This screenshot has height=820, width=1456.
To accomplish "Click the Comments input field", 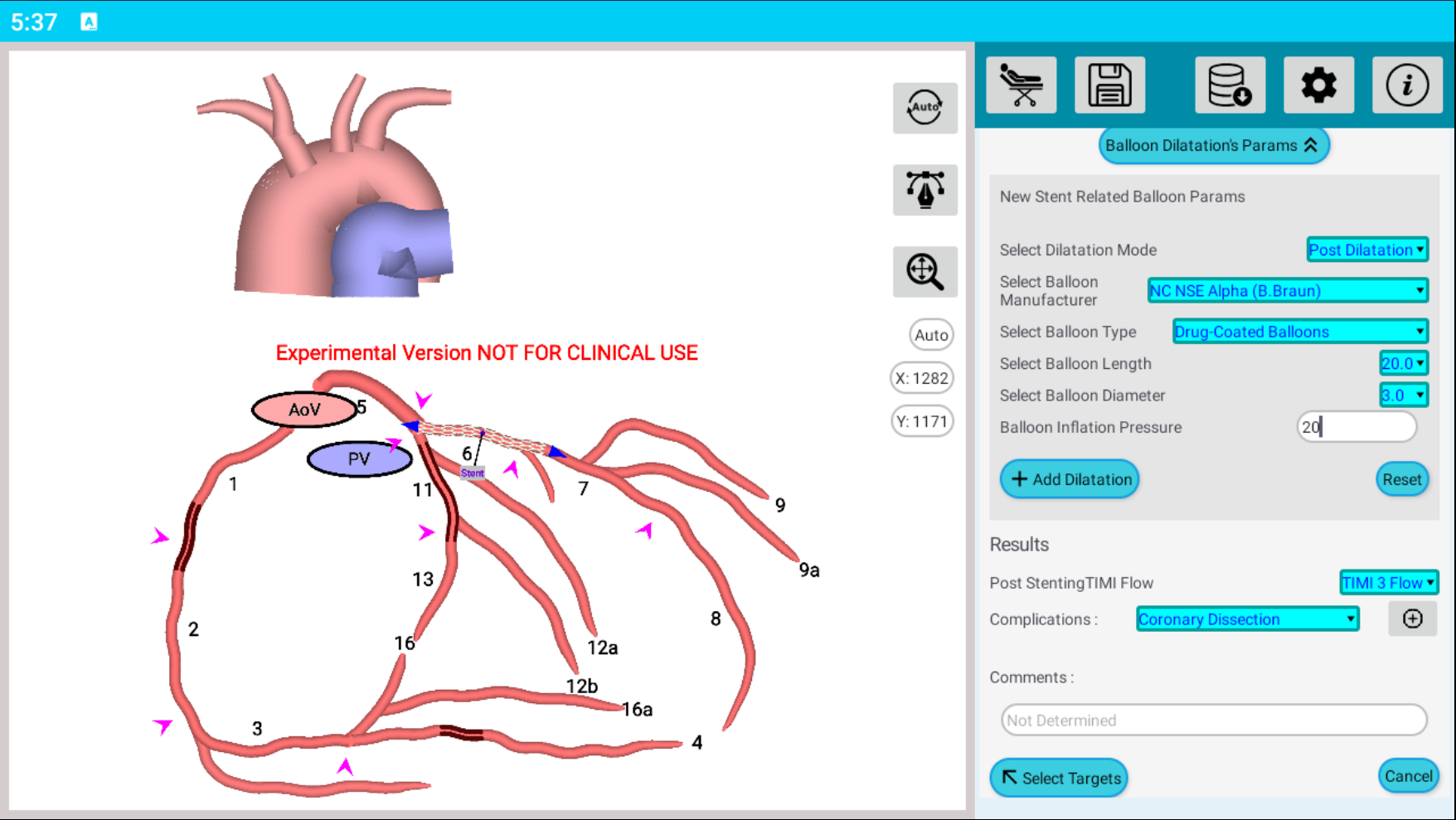I will pos(1213,720).
